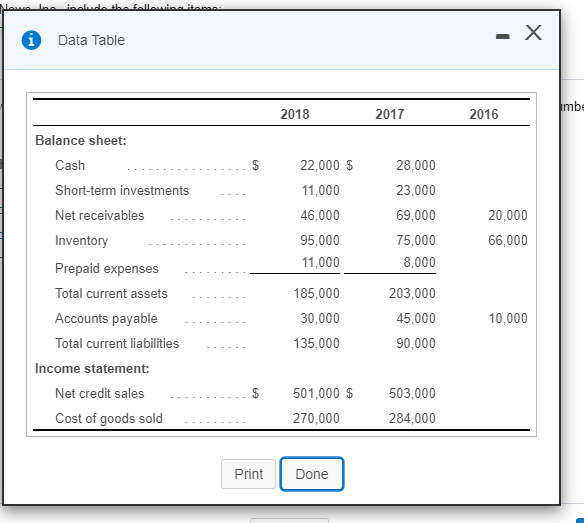Click the Done button
Image resolution: width=584 pixels, height=523 pixels.
tap(312, 474)
